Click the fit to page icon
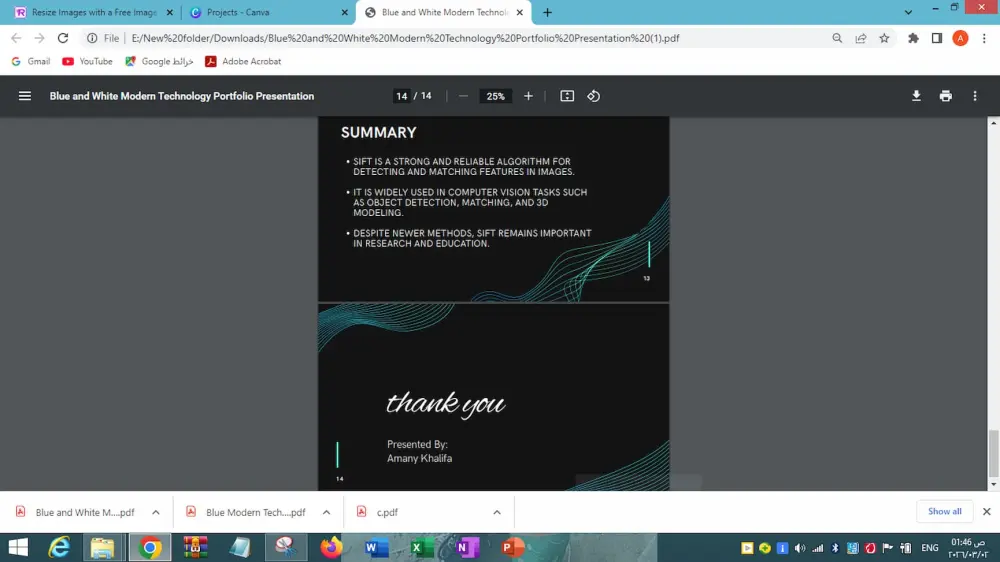Viewport: 1000px width, 562px height. click(x=567, y=96)
